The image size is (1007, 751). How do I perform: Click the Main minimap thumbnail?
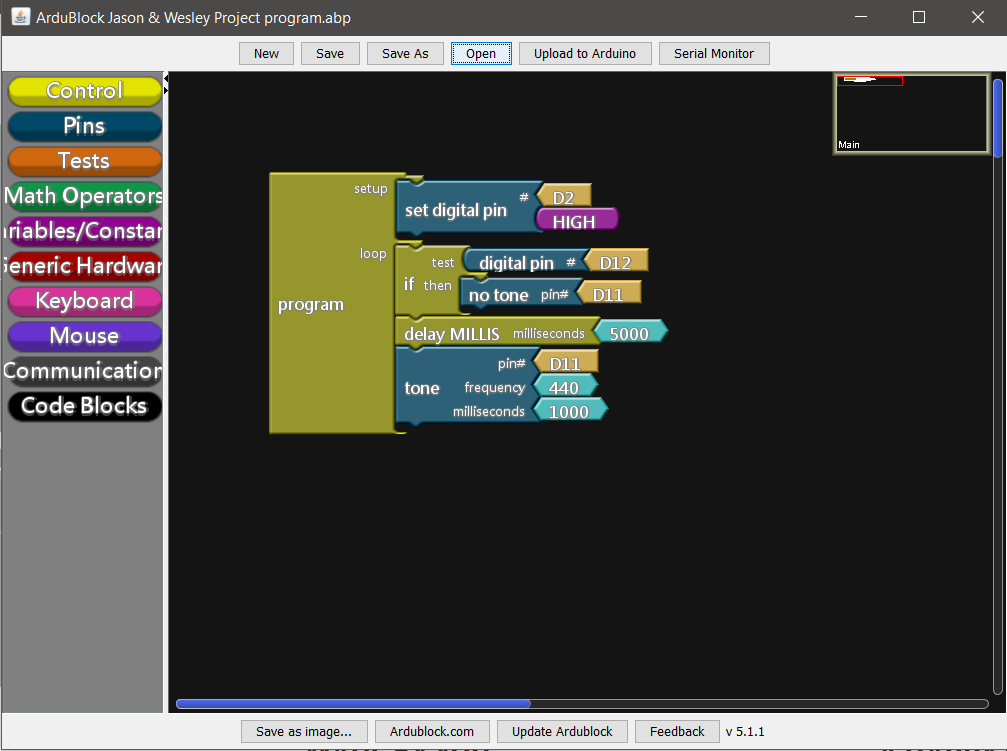tap(911, 114)
